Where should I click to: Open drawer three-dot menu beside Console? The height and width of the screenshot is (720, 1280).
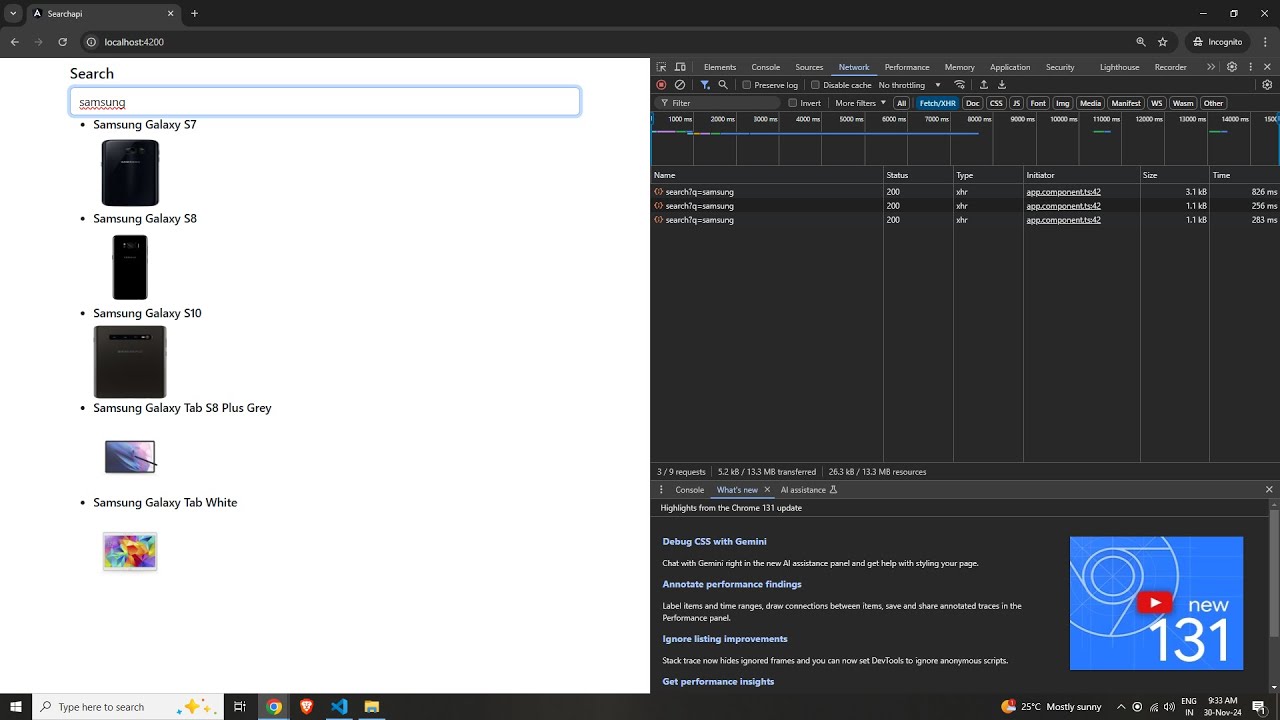point(661,490)
